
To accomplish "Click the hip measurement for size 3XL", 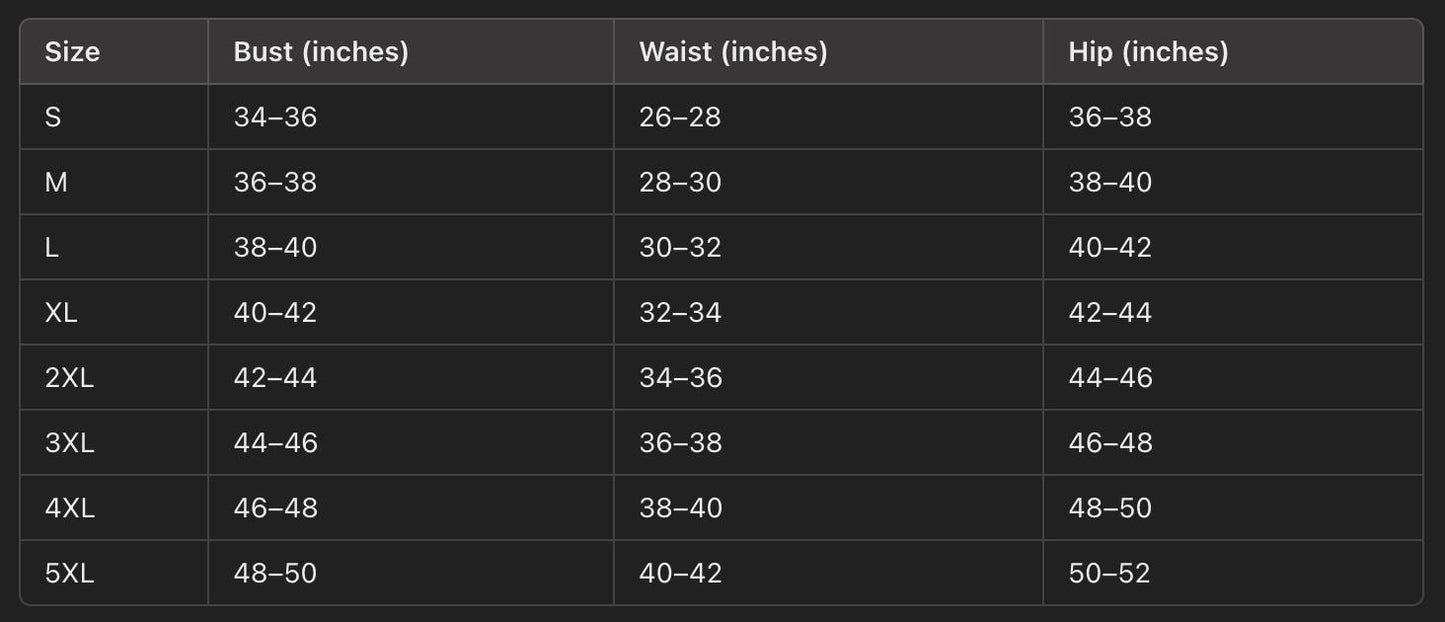I will (1110, 442).
